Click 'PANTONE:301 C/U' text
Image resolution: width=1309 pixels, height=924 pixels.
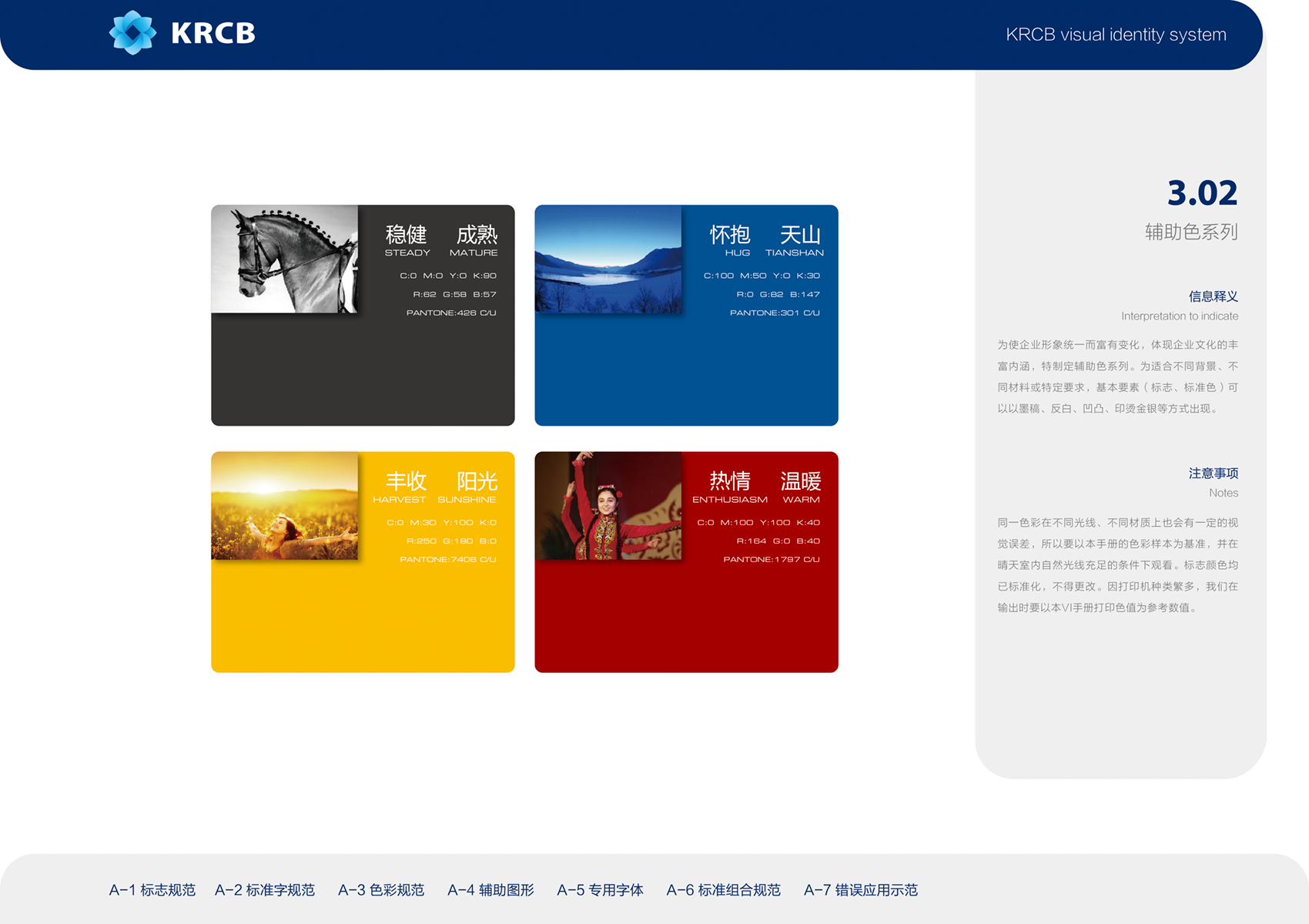[x=775, y=313]
